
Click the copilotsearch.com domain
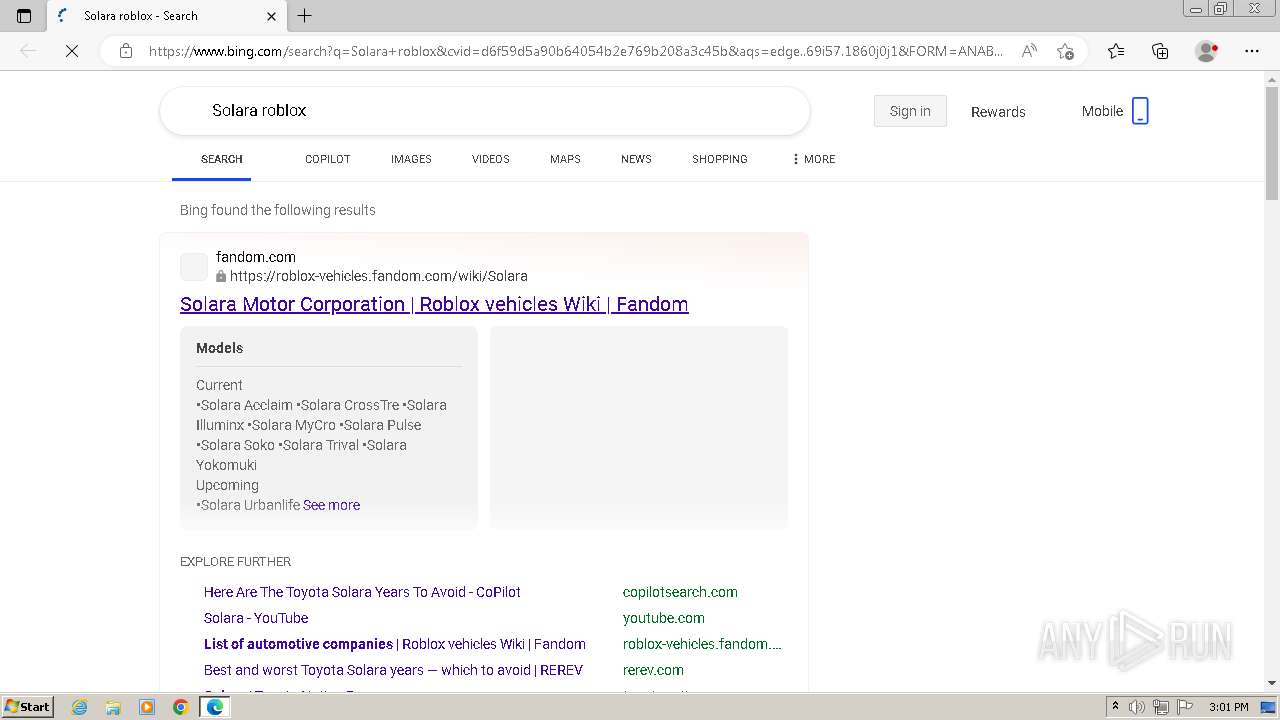click(680, 592)
